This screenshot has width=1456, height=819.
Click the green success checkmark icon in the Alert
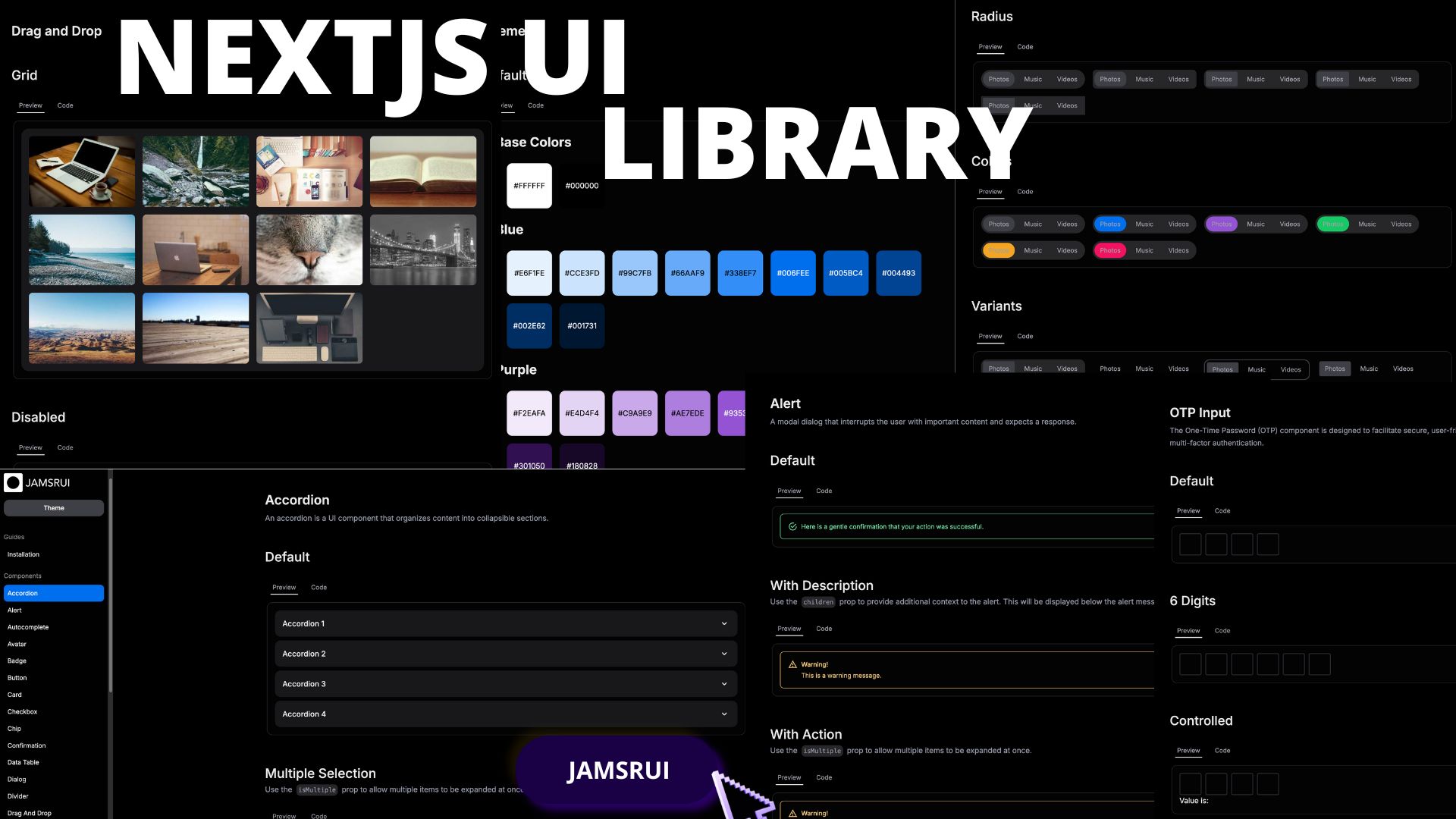click(792, 526)
